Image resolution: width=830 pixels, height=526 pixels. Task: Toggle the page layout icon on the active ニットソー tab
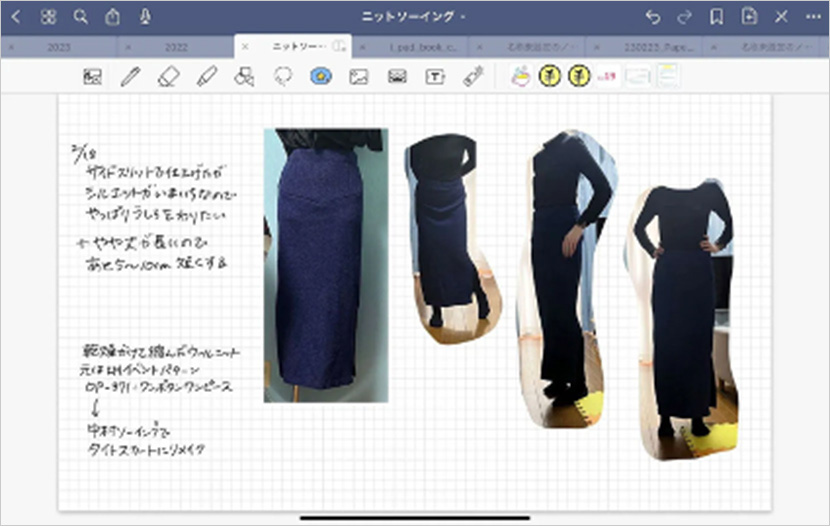[339, 47]
